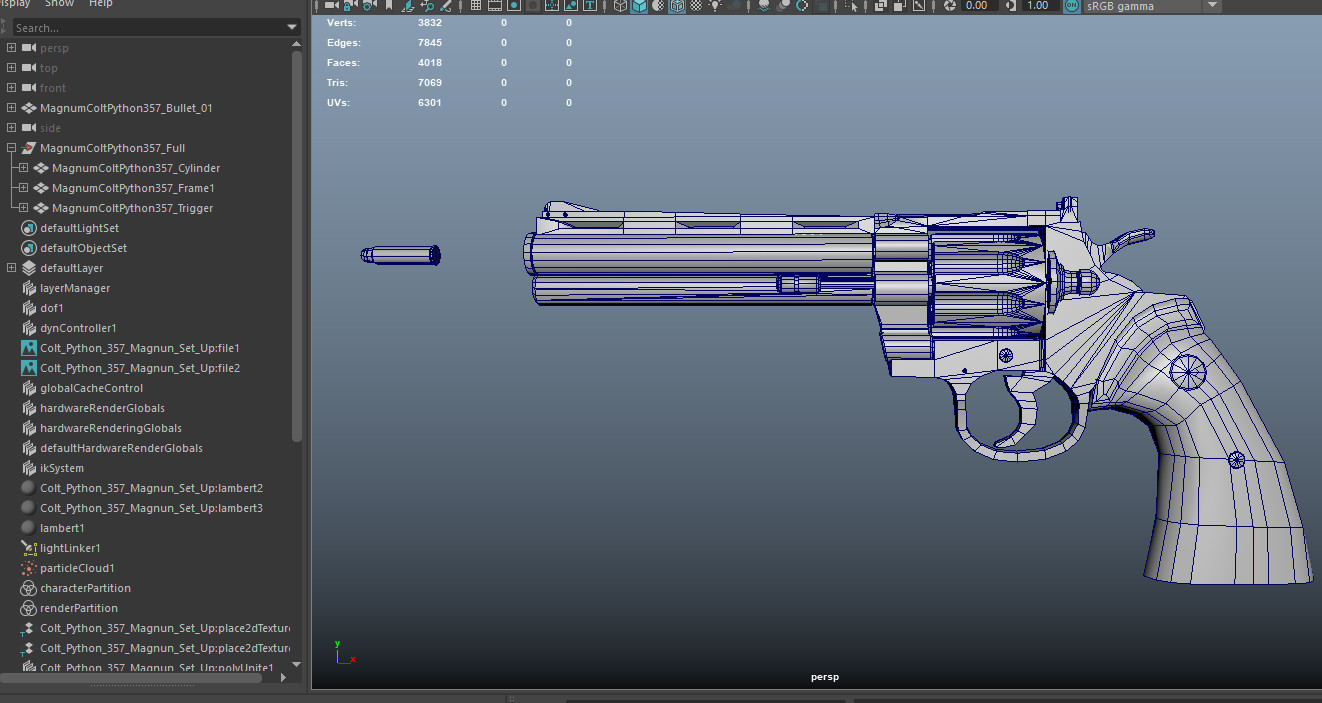Screen dimensions: 1322x703
Task: Set the exposure value field
Action: pos(976,6)
